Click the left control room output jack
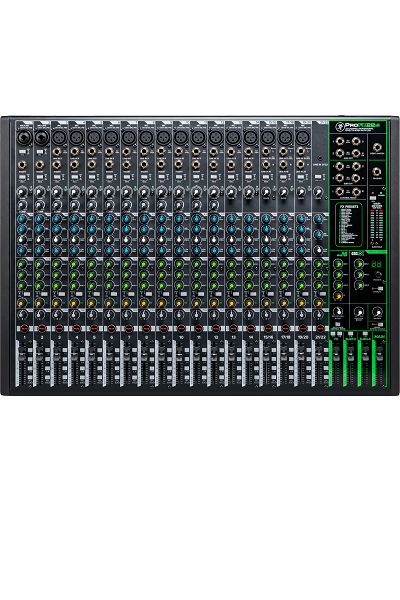This screenshot has height=600, width=400. tap(340, 192)
